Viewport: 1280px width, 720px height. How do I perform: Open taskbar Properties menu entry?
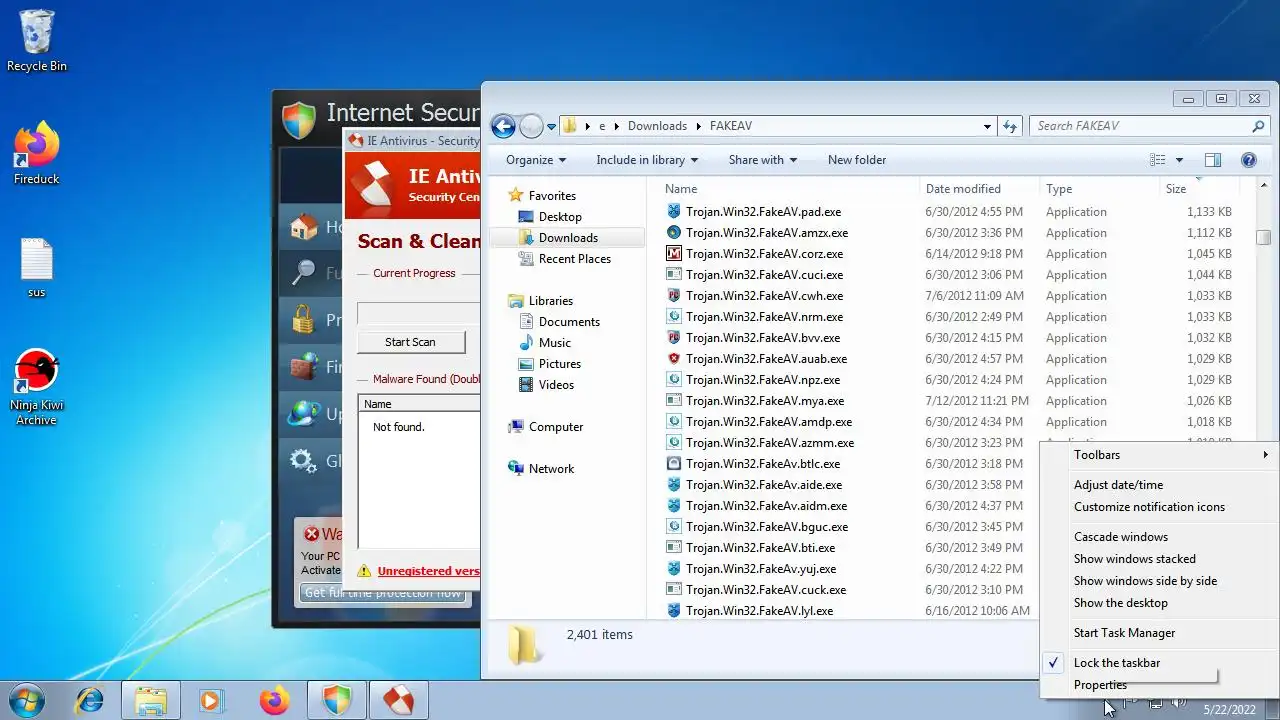pyautogui.click(x=1100, y=685)
